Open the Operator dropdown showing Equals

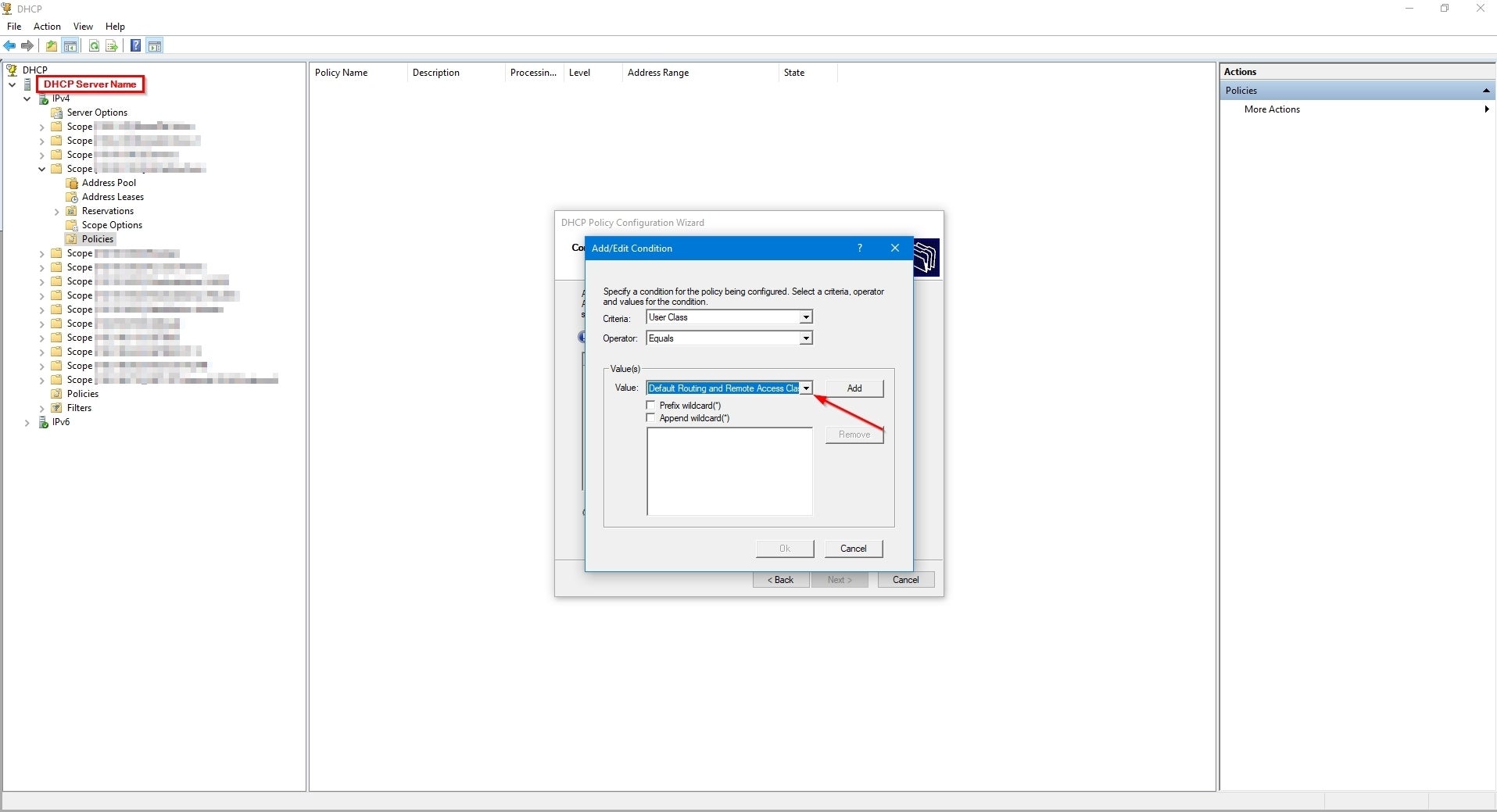click(805, 338)
